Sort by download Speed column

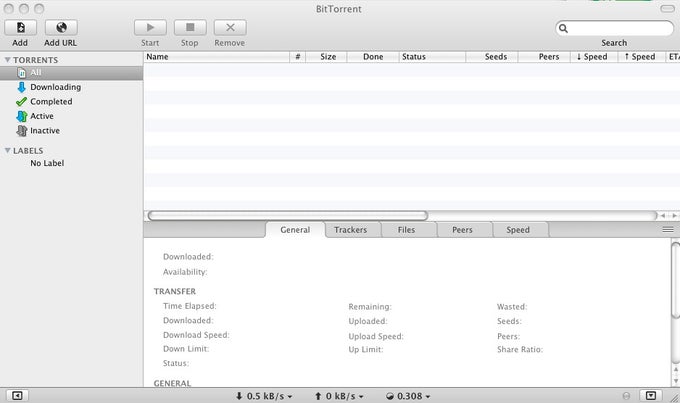pyautogui.click(x=594, y=57)
